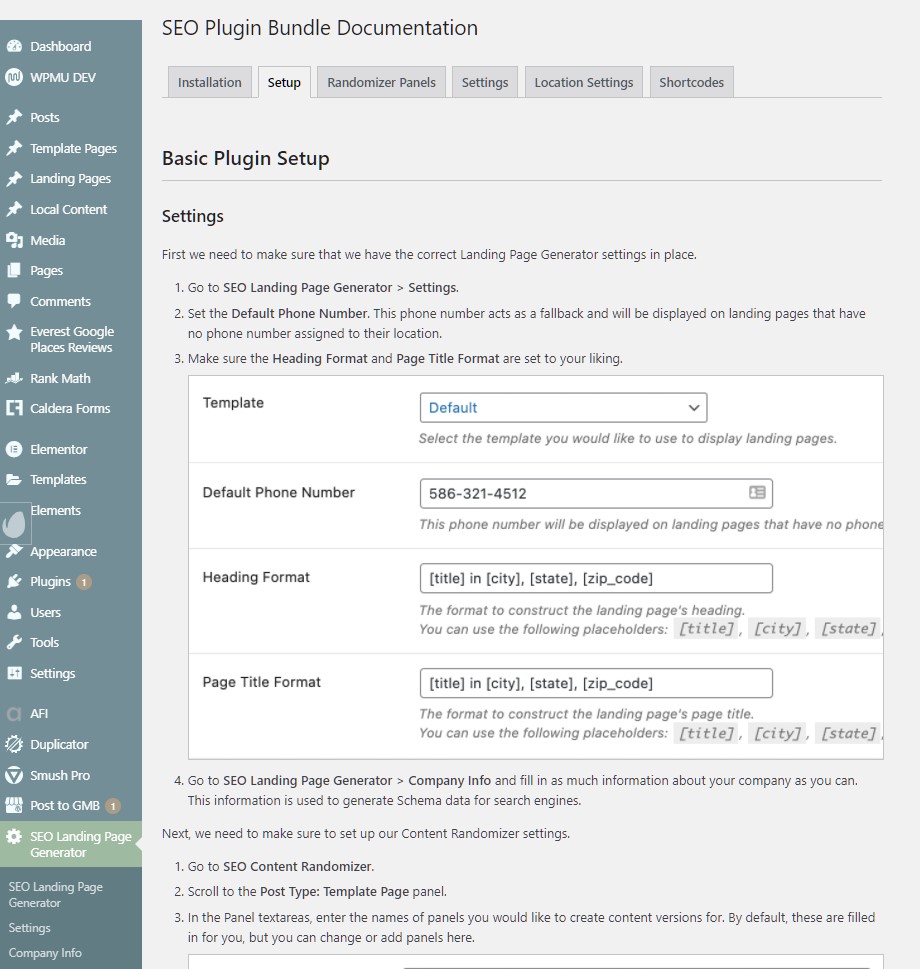Click the Tools wrench icon
The width and height of the screenshot is (920, 969).
tap(14, 643)
